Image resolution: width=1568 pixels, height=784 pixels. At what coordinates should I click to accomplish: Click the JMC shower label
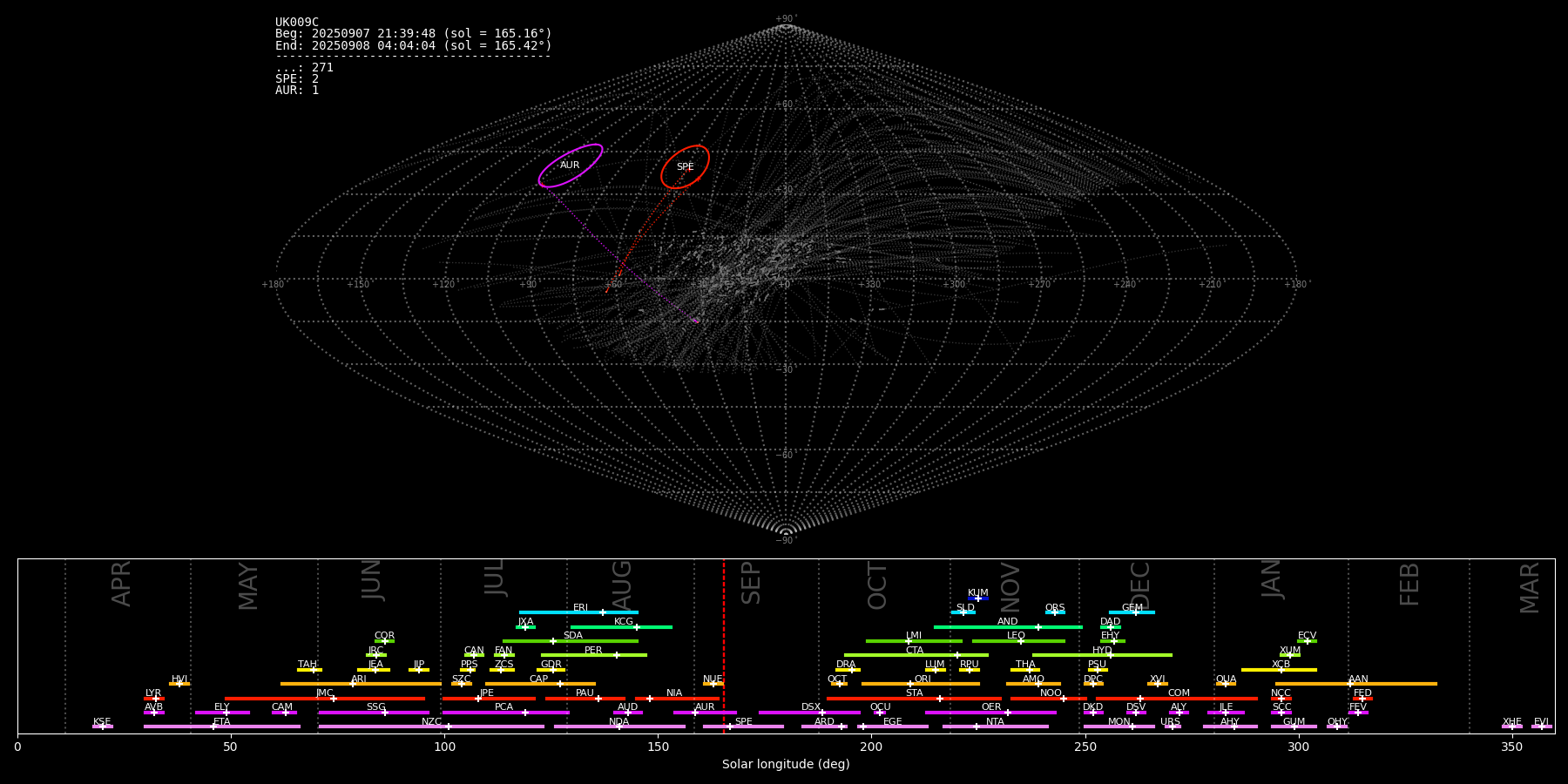[325, 693]
